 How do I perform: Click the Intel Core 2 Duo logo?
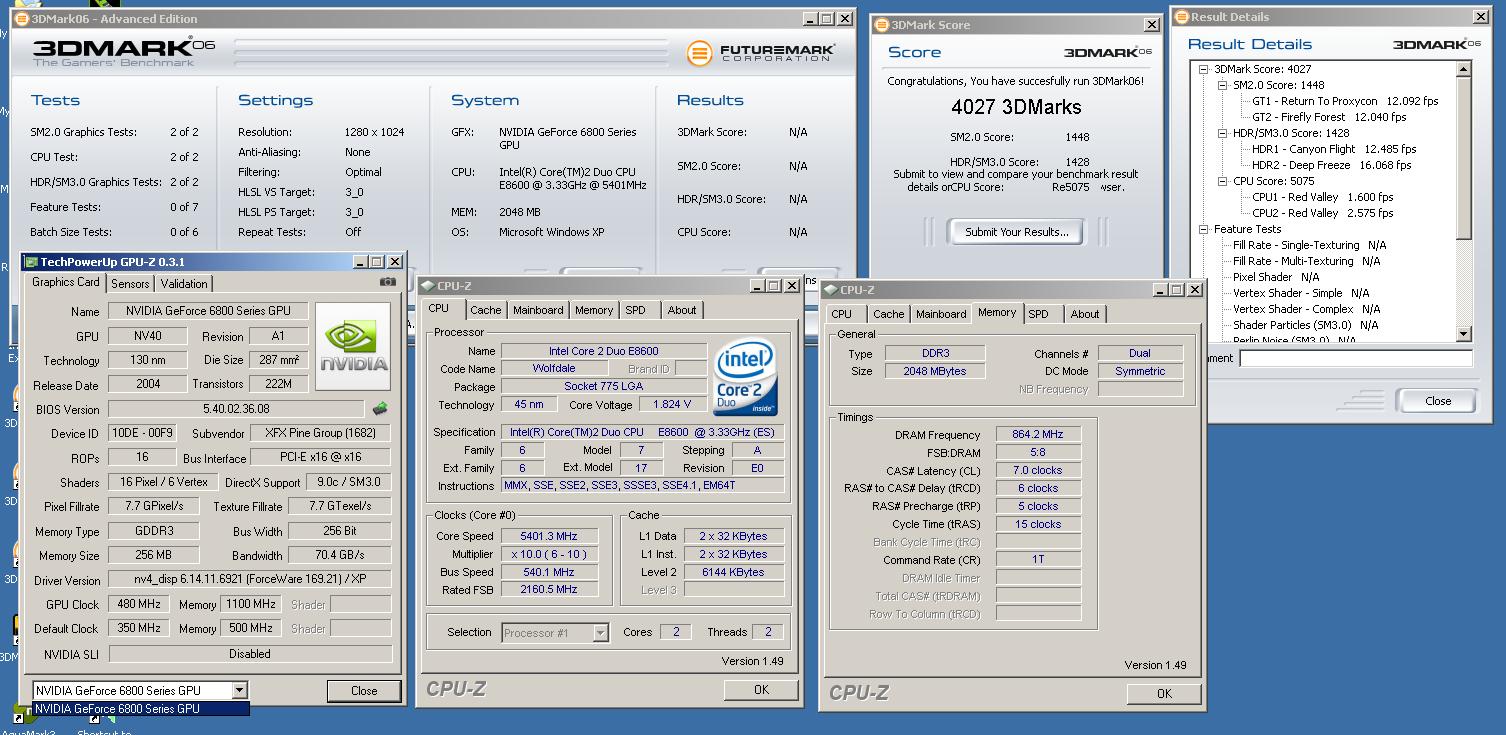point(745,377)
